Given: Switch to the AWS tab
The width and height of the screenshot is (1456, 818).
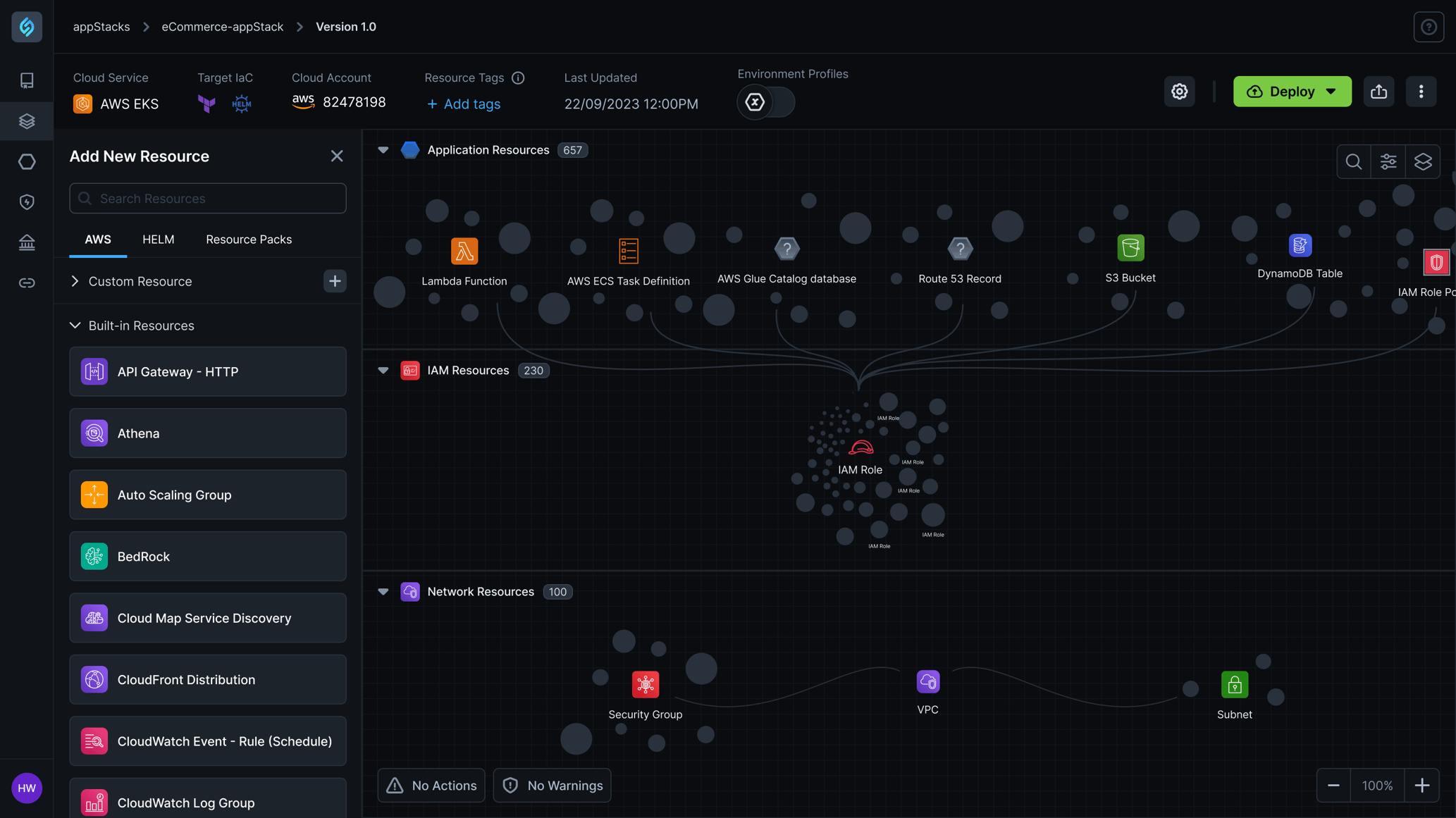Looking at the screenshot, I should tap(97, 240).
